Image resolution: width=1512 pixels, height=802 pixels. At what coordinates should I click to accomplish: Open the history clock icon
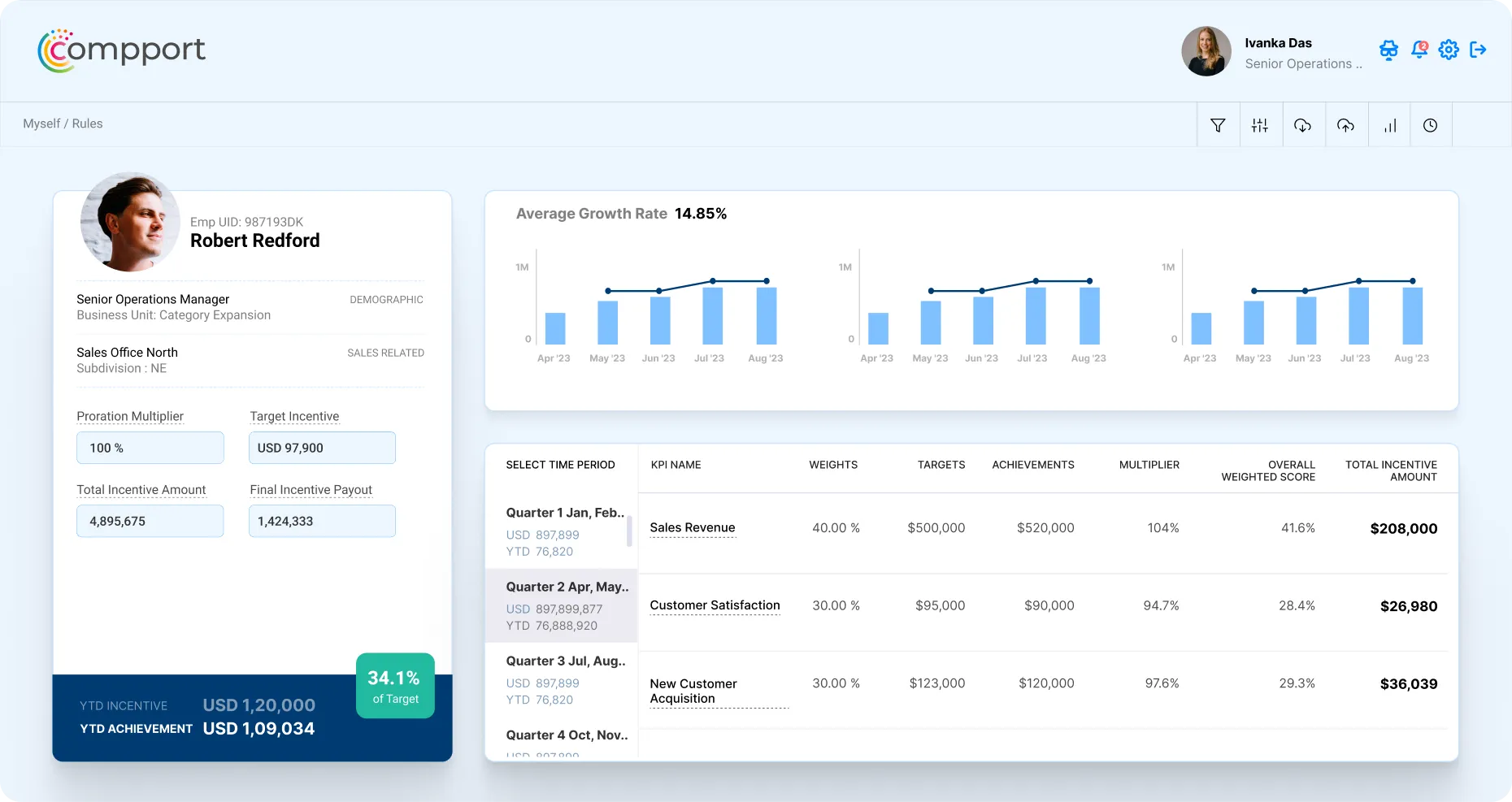[x=1431, y=125]
